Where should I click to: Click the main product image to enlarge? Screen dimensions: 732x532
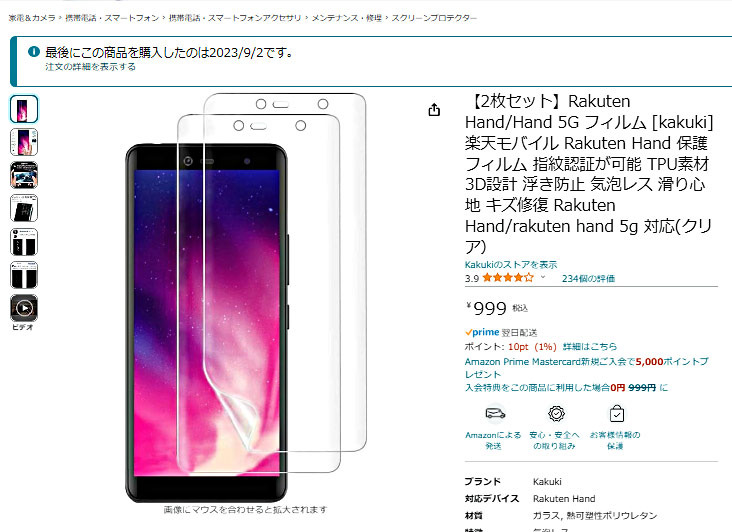[x=245, y=298]
